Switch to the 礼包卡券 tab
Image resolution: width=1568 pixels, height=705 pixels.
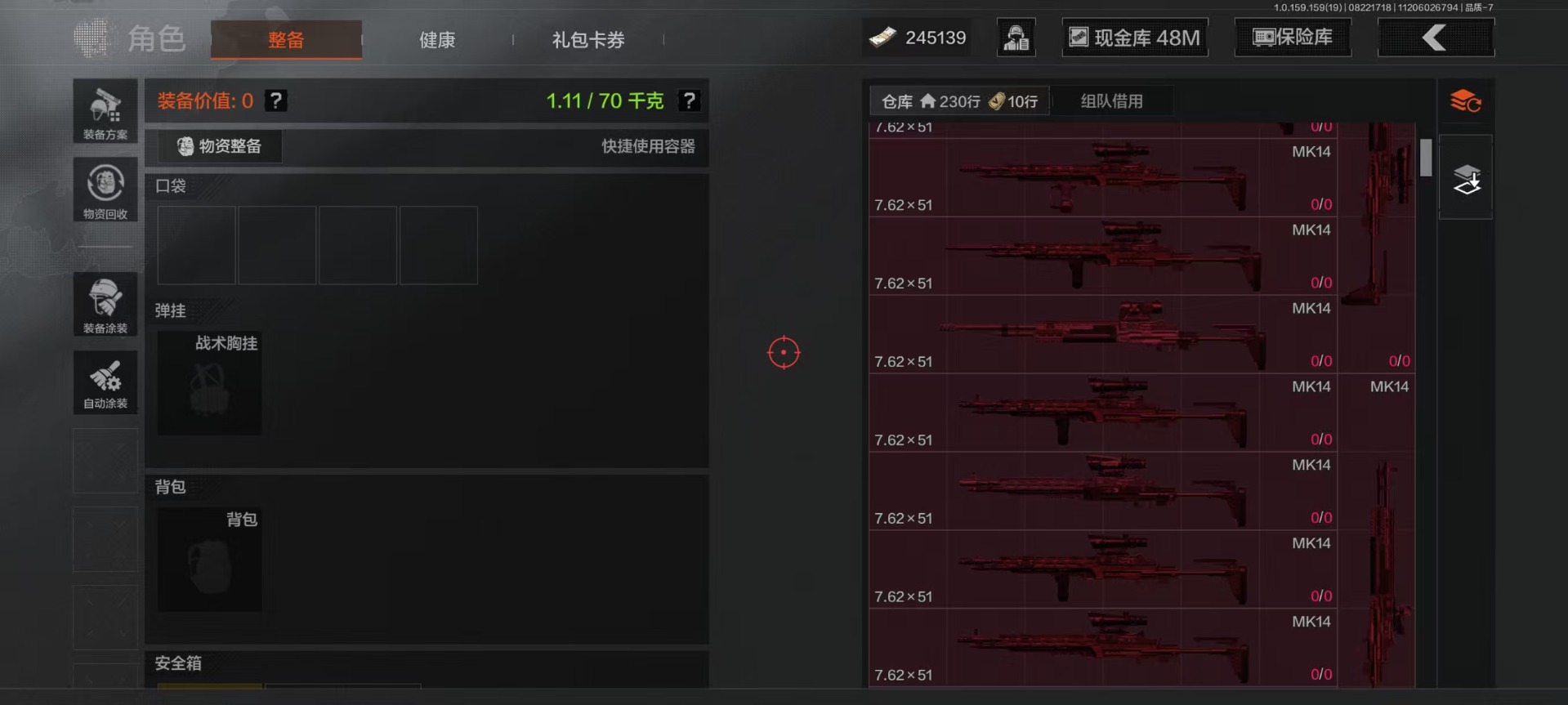(x=588, y=39)
